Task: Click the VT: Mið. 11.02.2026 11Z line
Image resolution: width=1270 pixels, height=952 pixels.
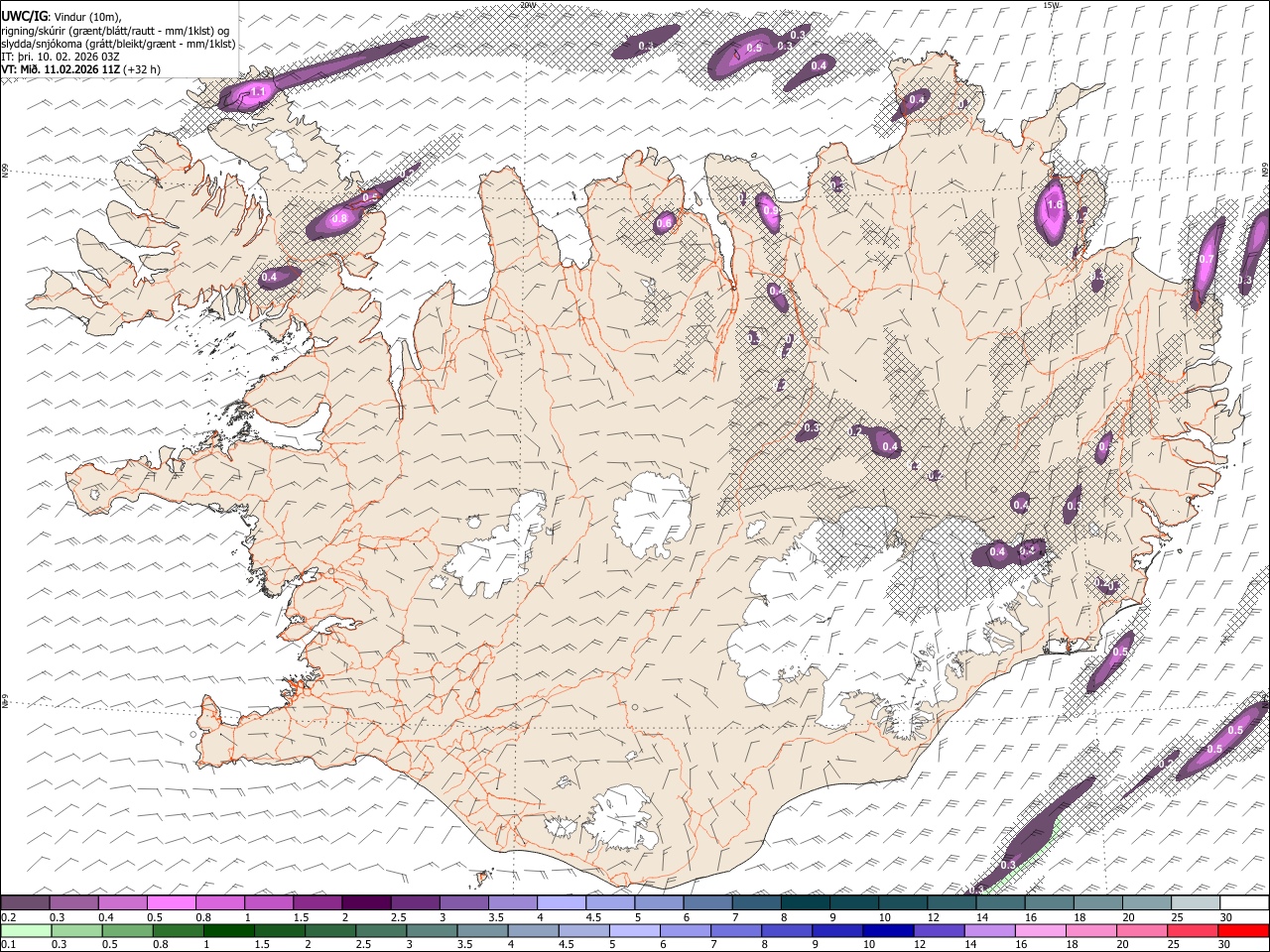Action: coord(80,69)
